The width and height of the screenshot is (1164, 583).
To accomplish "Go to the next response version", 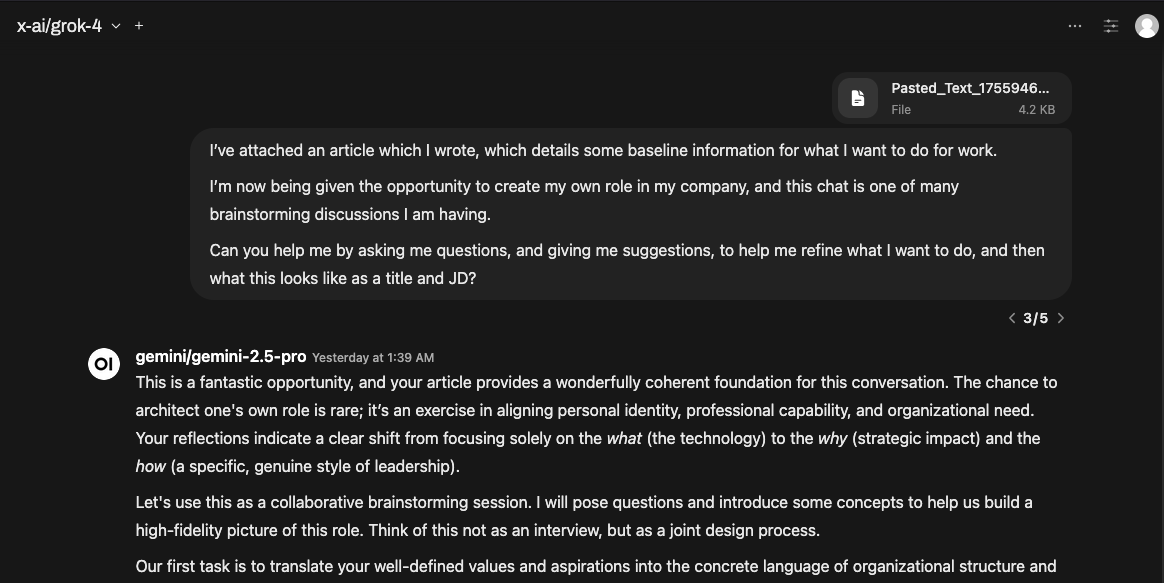I will [1061, 318].
